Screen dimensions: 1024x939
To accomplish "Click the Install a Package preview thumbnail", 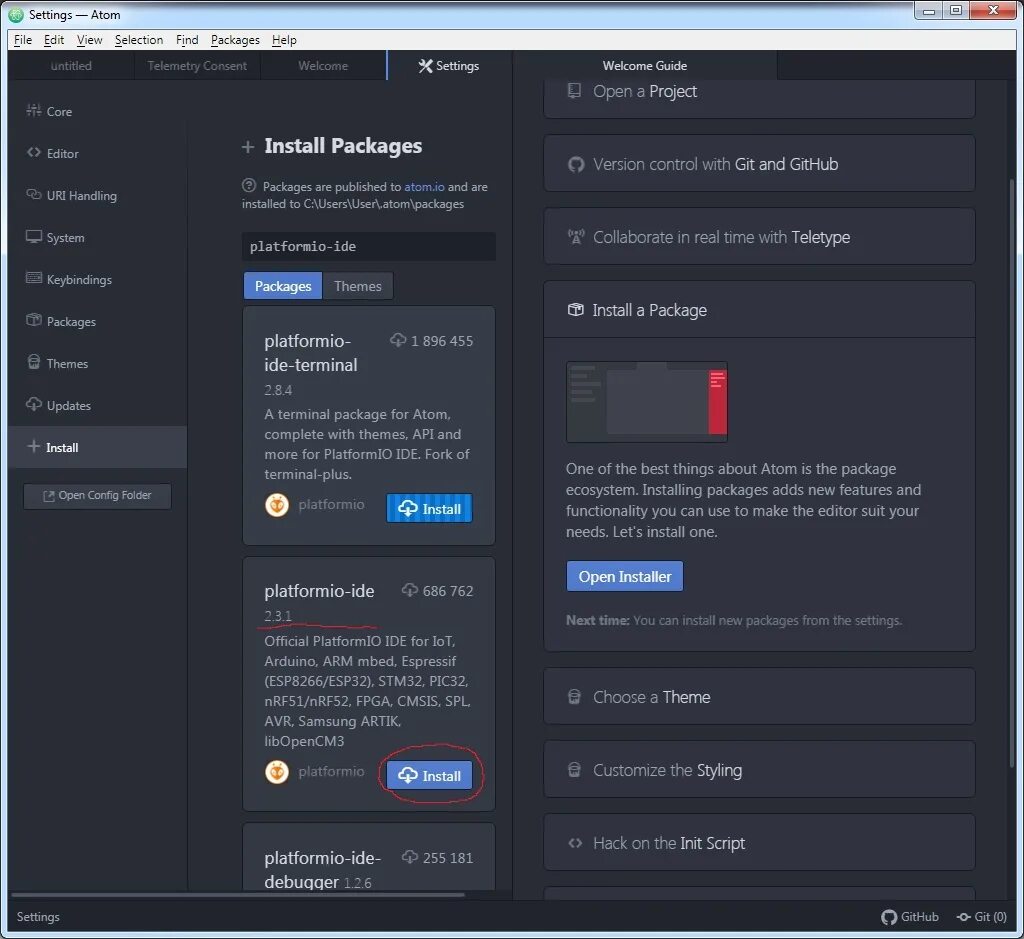I will (647, 402).
